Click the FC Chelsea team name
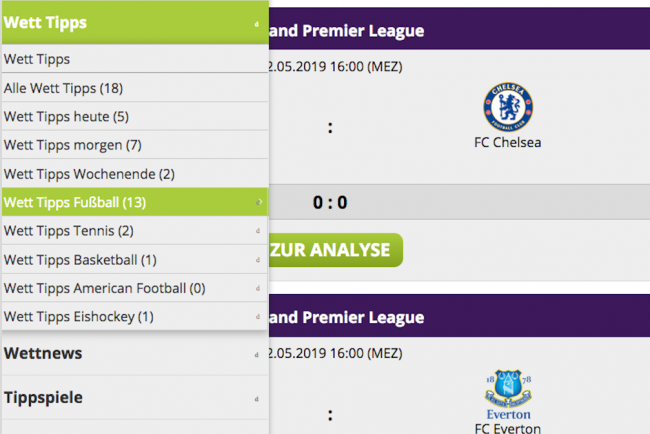Viewport: 650px width, 434px height. (508, 142)
